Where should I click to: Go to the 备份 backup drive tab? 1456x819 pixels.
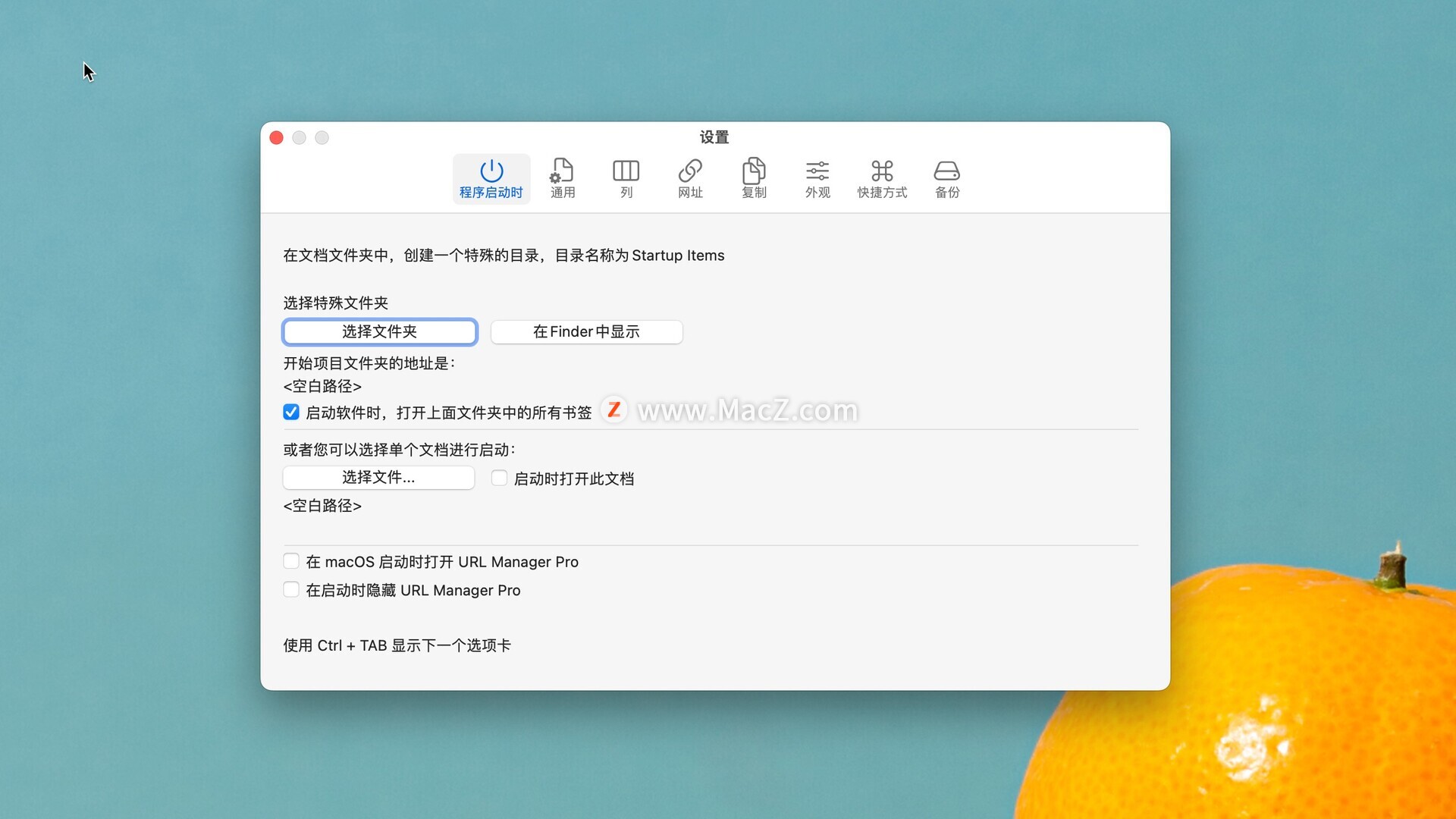[947, 179]
